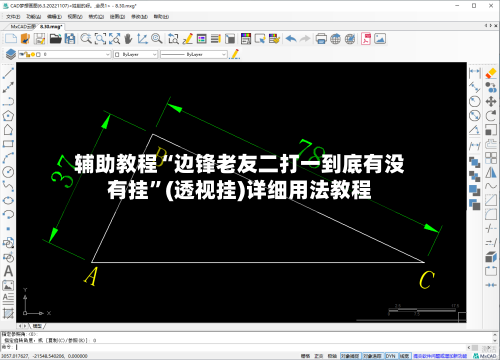Click the image export icon
This screenshot has height=360, width=500.
[x=380, y=39]
